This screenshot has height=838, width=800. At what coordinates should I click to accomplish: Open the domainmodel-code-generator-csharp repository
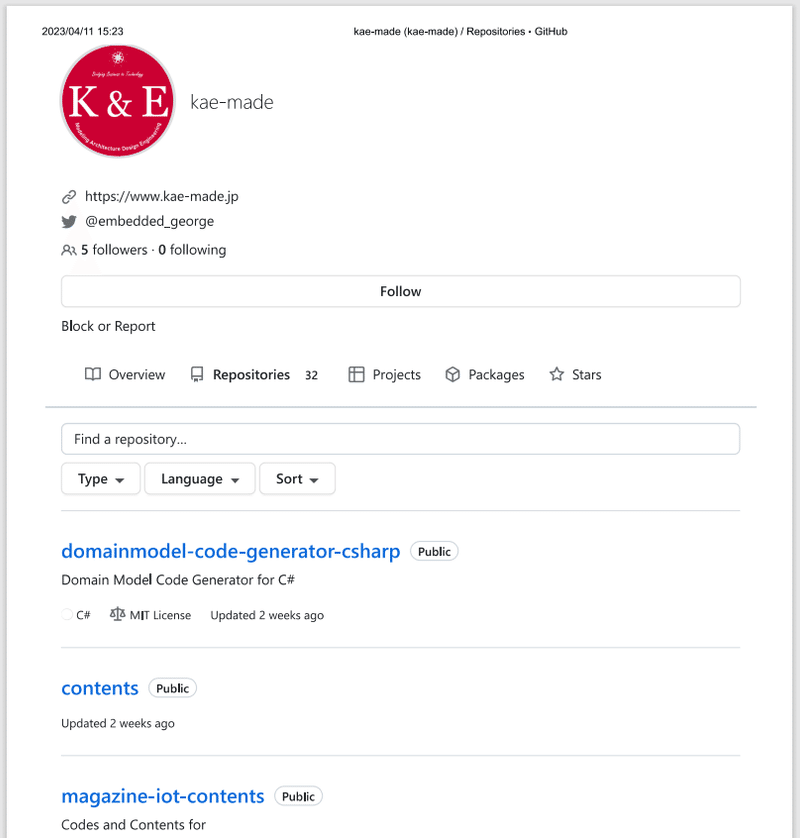[x=230, y=551]
